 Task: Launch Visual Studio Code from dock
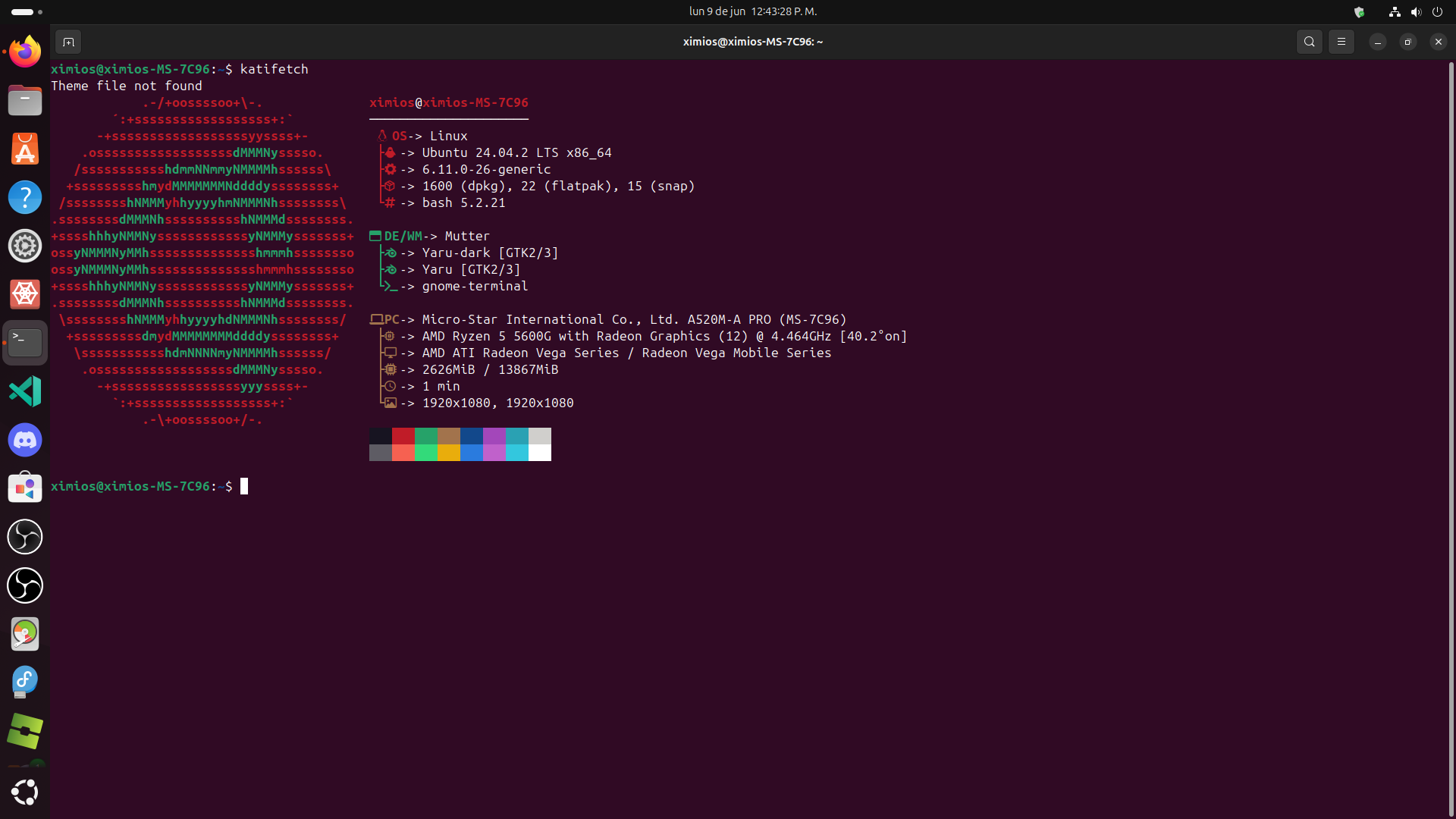(x=25, y=391)
